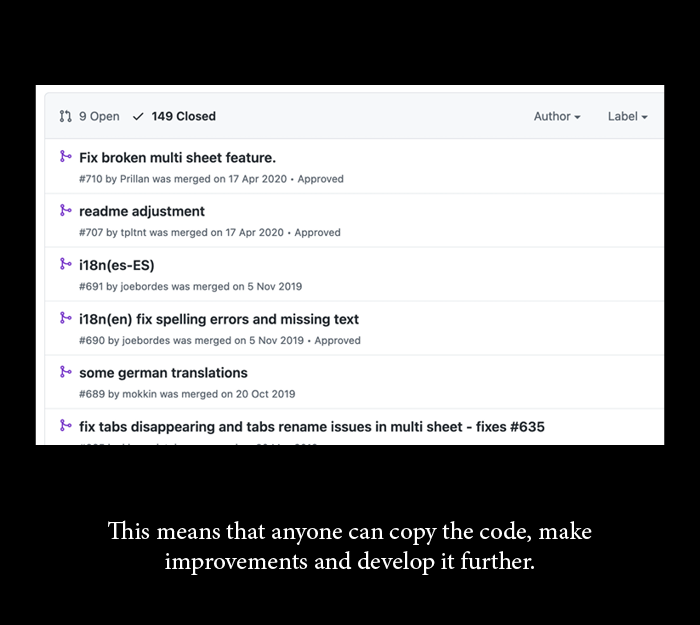Expand the Label filter dropdown
The height and width of the screenshot is (625, 700).
point(627,116)
